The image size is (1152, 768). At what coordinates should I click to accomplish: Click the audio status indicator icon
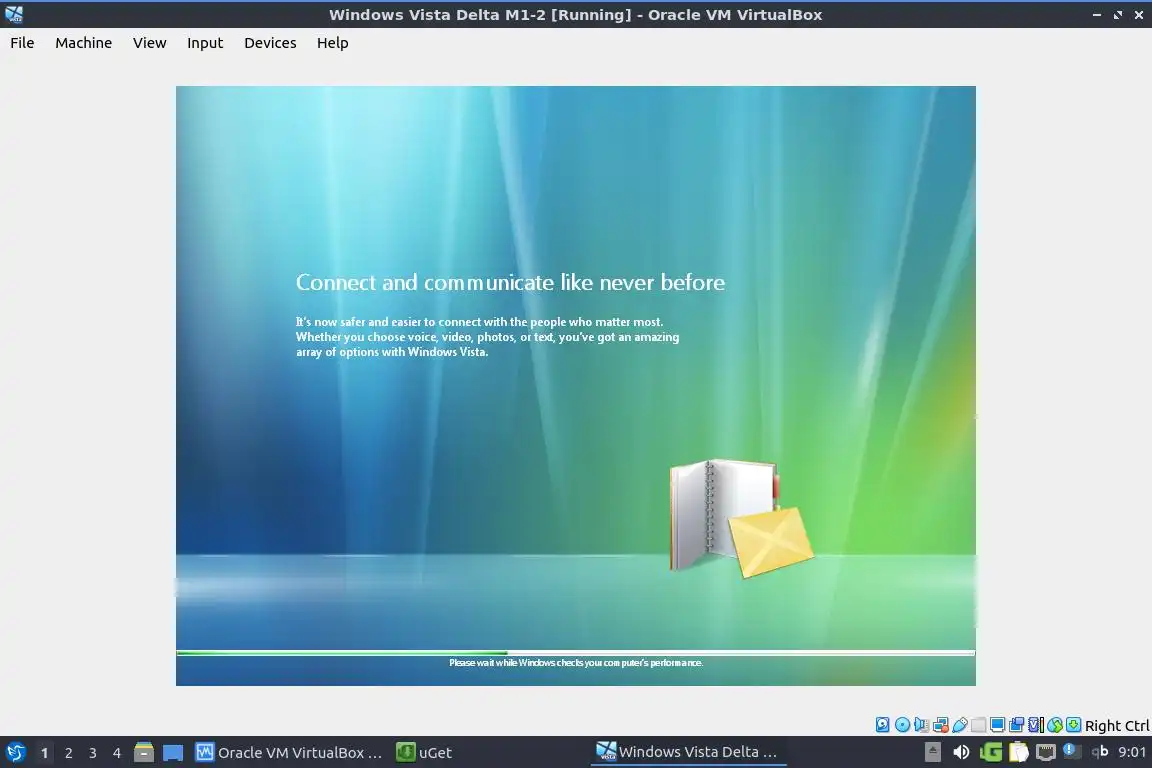tap(921, 725)
